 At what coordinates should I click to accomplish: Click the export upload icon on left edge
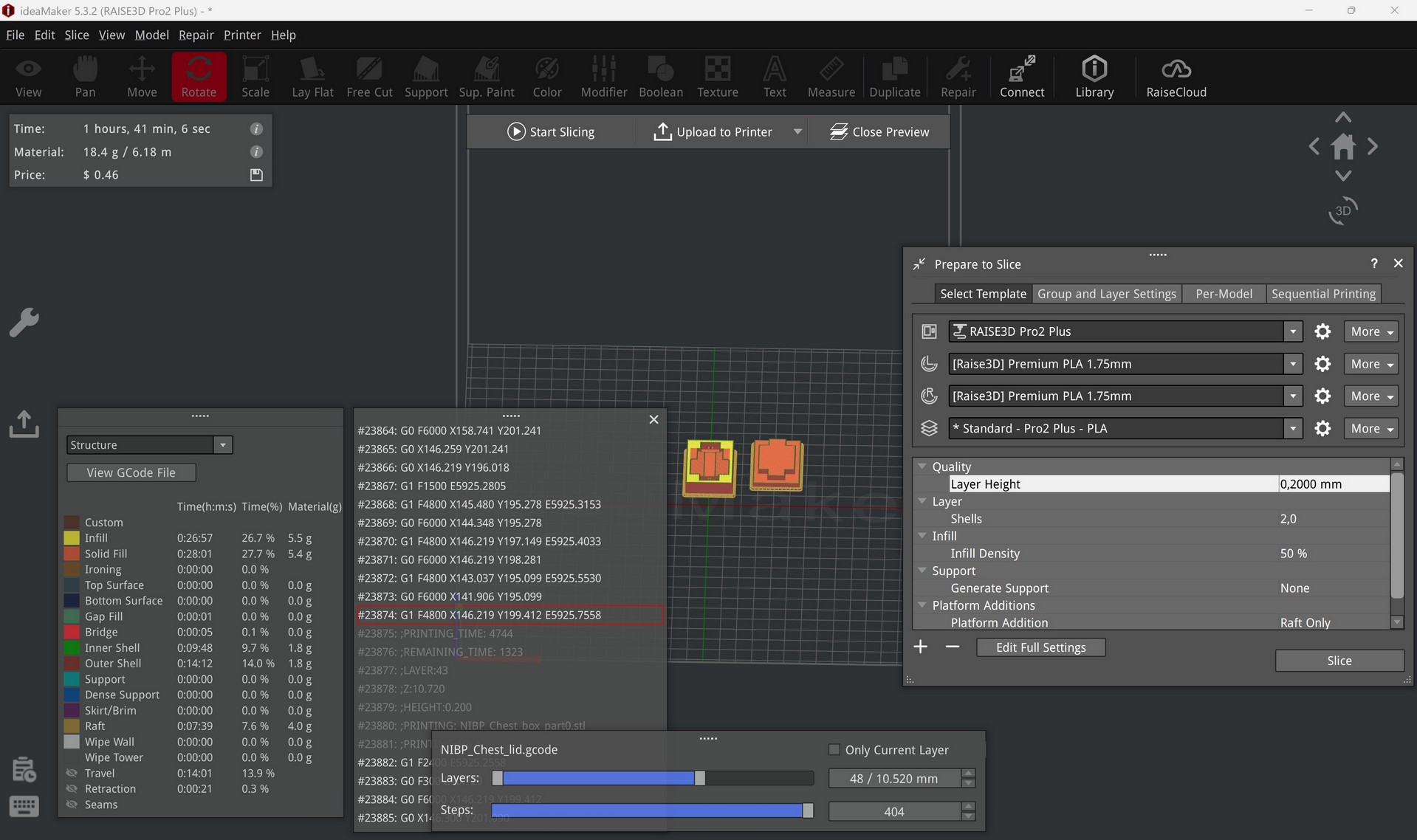click(24, 424)
